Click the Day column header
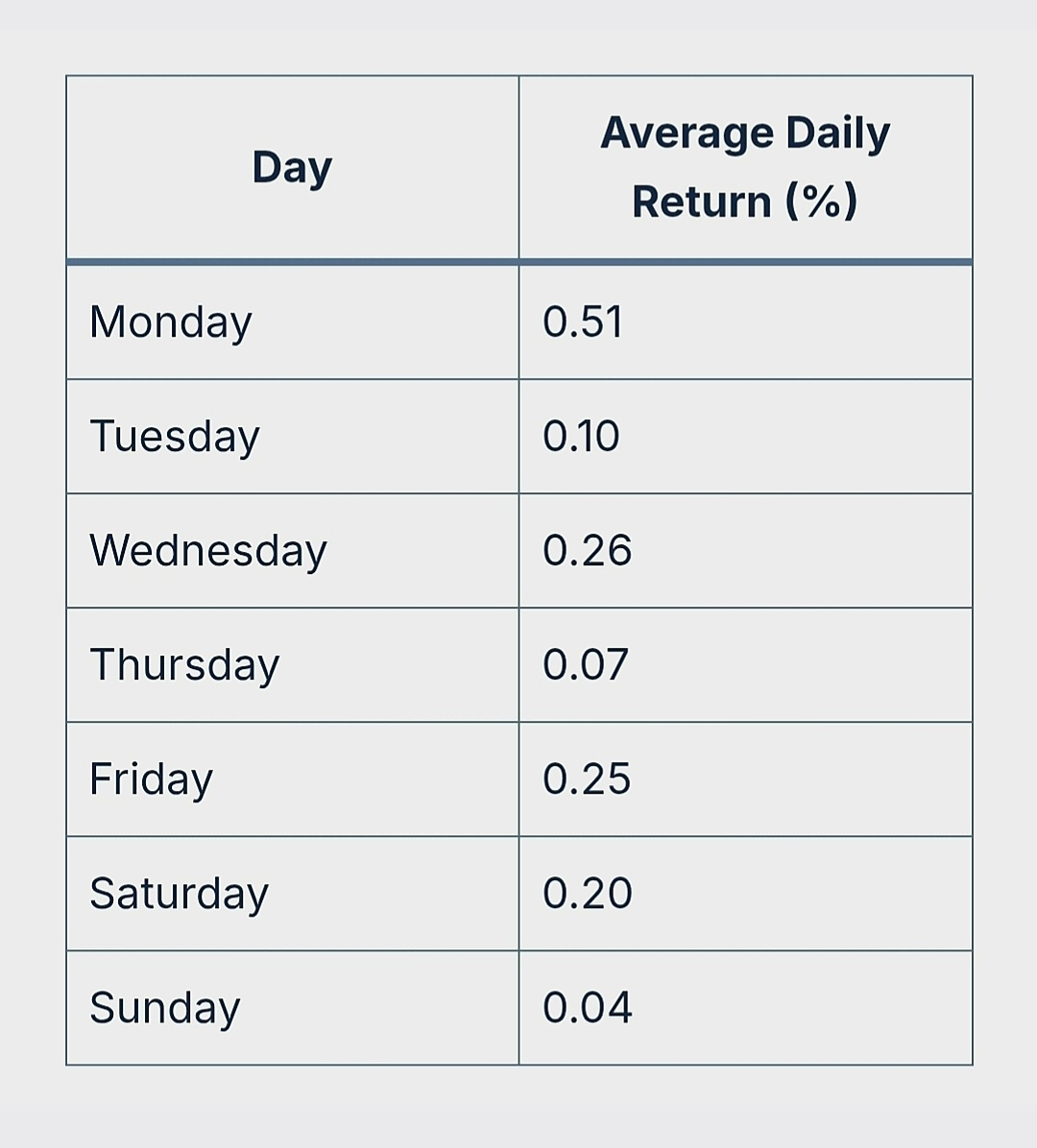This screenshot has height=1148, width=1037. point(292,168)
